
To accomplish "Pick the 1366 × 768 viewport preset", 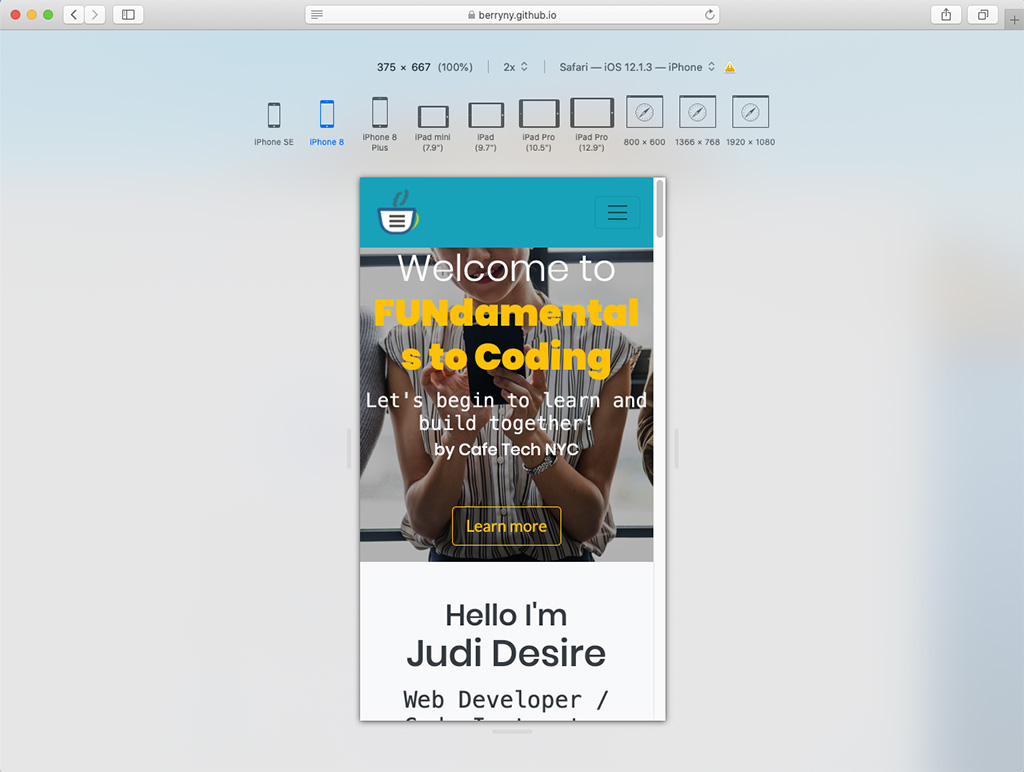I will click(697, 112).
